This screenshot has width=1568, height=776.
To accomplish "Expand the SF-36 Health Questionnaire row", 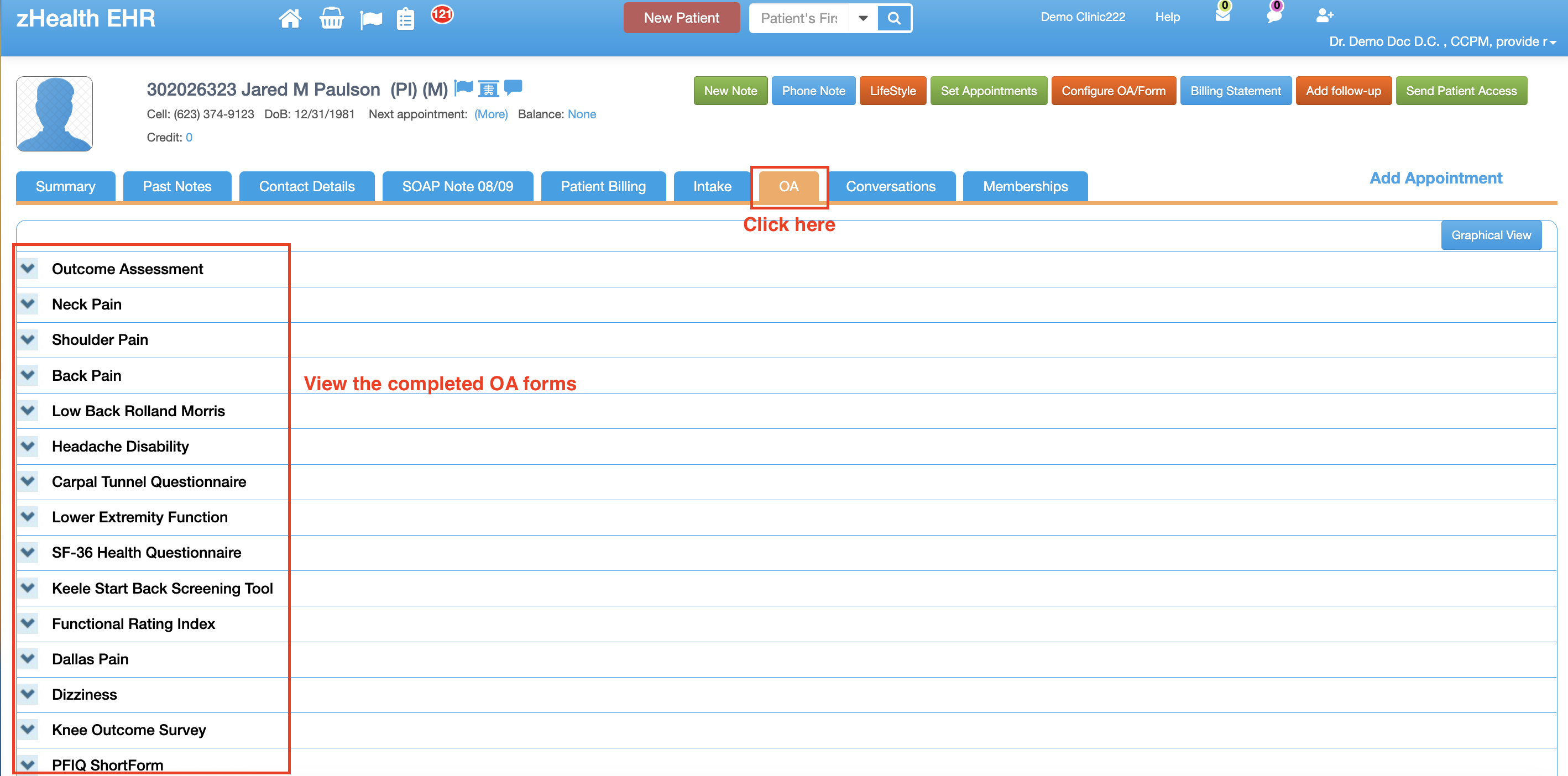I will click(x=28, y=552).
